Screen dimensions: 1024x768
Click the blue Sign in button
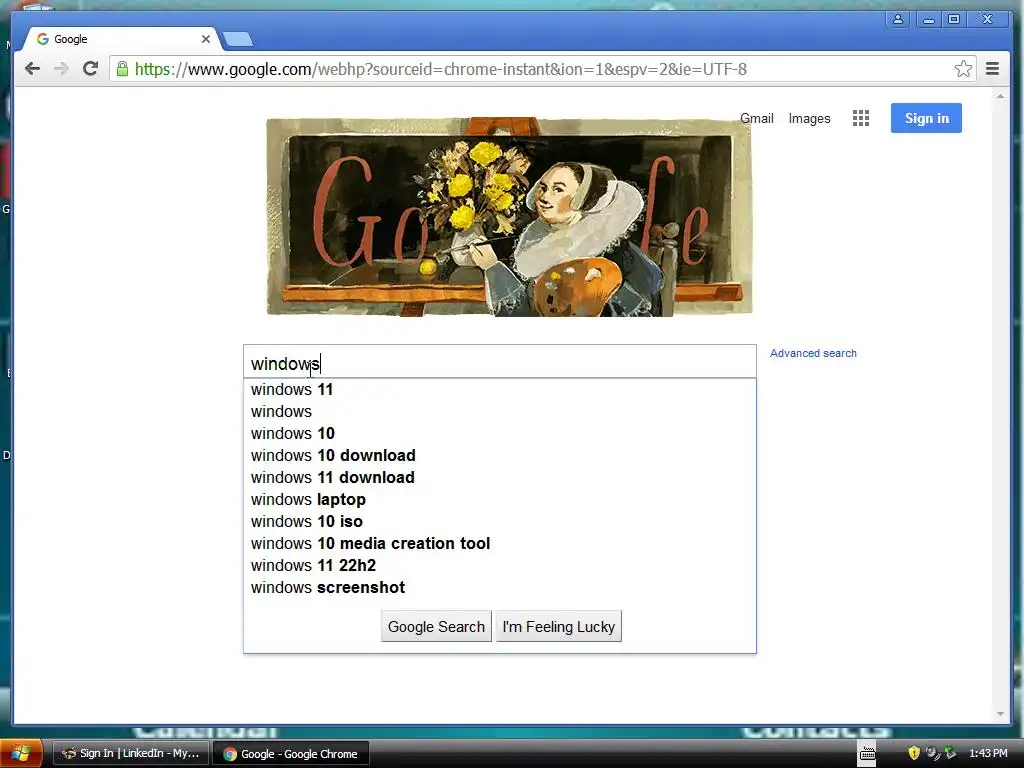click(x=926, y=118)
